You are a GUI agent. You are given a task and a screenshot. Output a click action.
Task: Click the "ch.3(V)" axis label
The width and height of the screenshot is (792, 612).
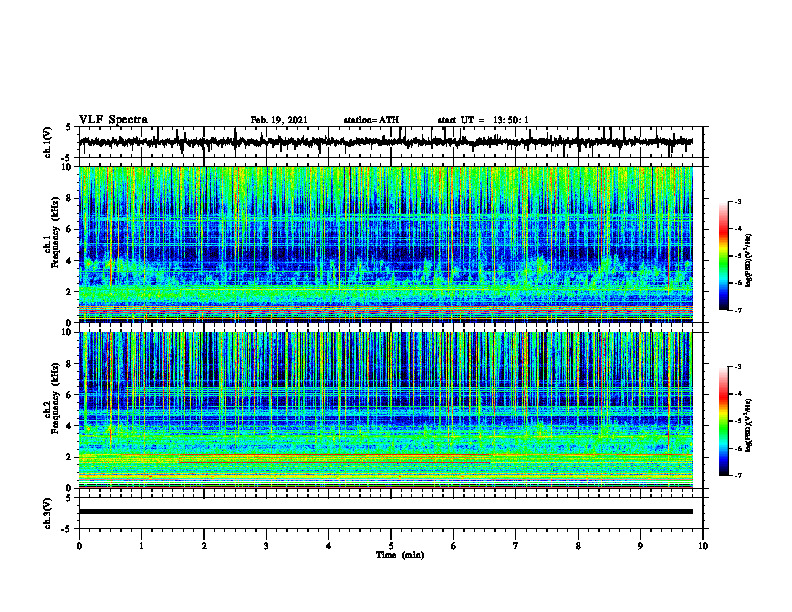48,513
